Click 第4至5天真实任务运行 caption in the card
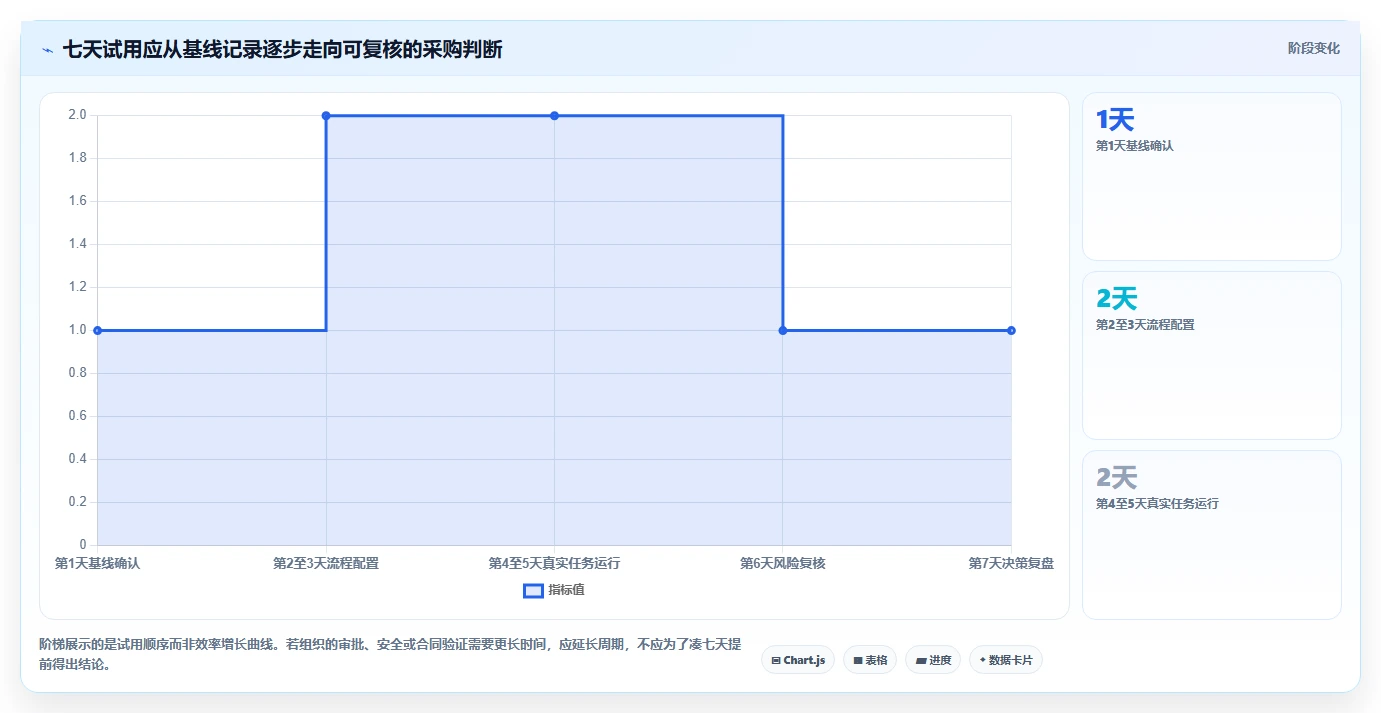The image size is (1381, 713). (x=1157, y=504)
